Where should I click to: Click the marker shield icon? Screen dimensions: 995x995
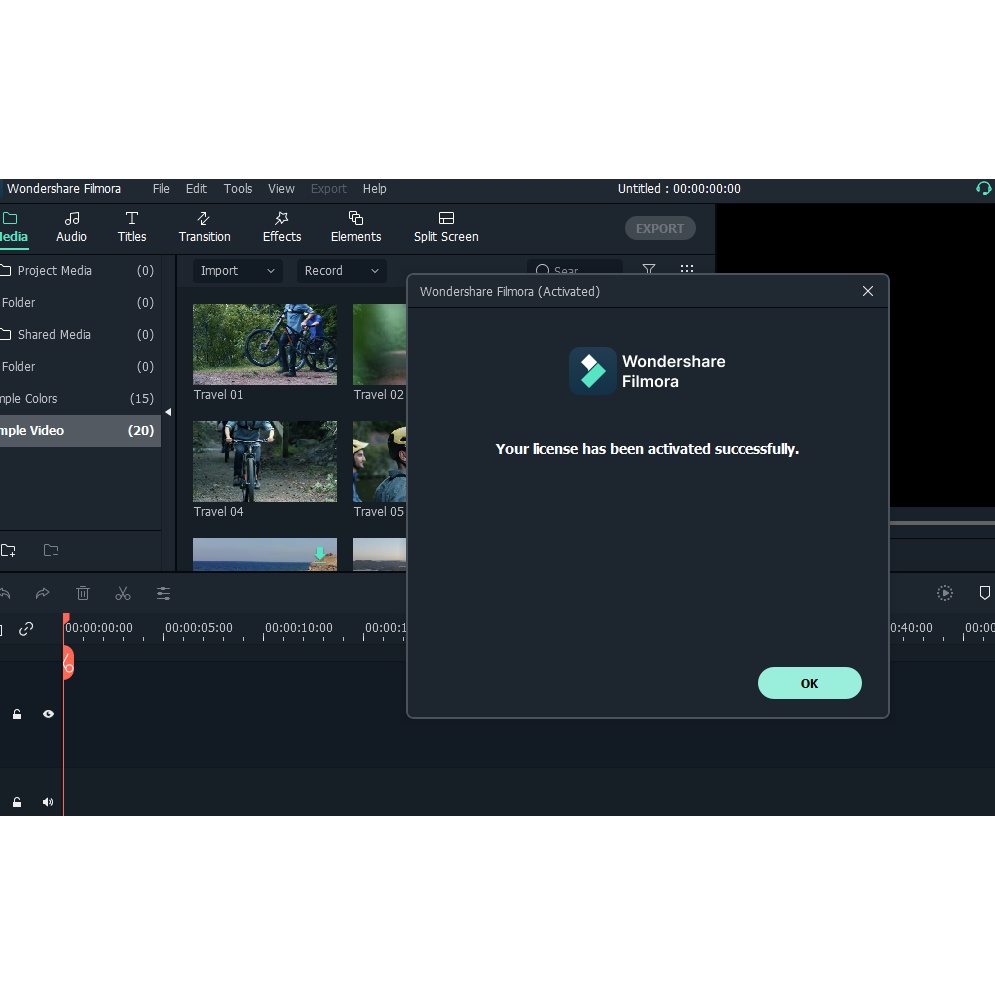984,593
